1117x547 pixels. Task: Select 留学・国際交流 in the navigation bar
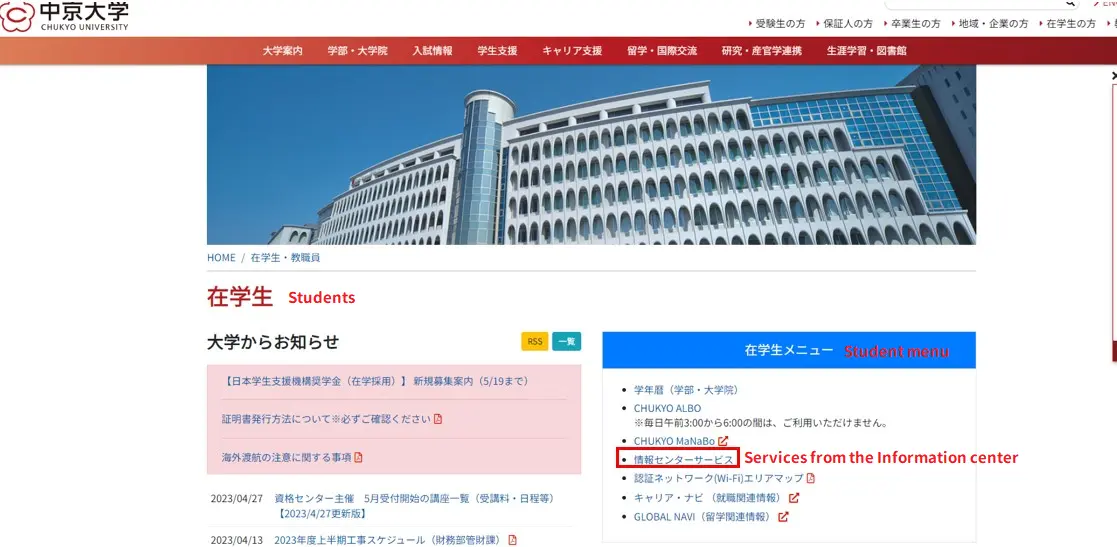[662, 51]
